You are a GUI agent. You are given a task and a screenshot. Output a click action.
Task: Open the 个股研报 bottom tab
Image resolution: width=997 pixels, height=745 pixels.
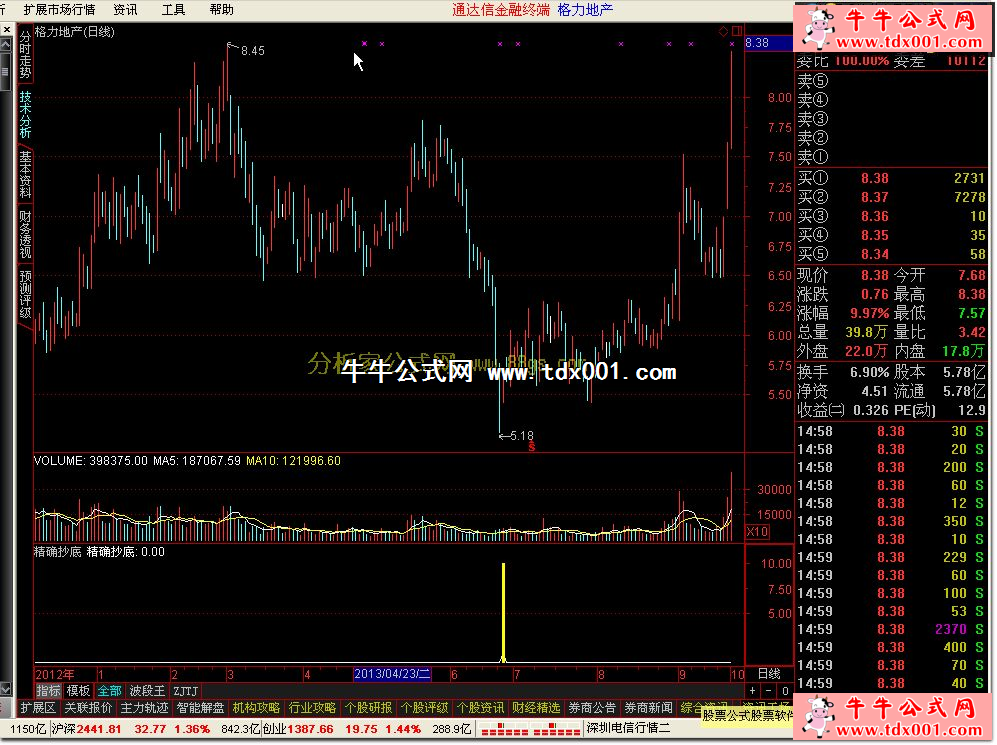coord(368,708)
